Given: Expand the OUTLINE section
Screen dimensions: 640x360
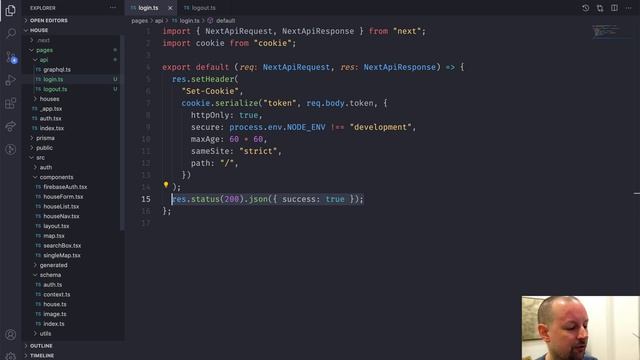Looking at the screenshot, I should pos(41,346).
